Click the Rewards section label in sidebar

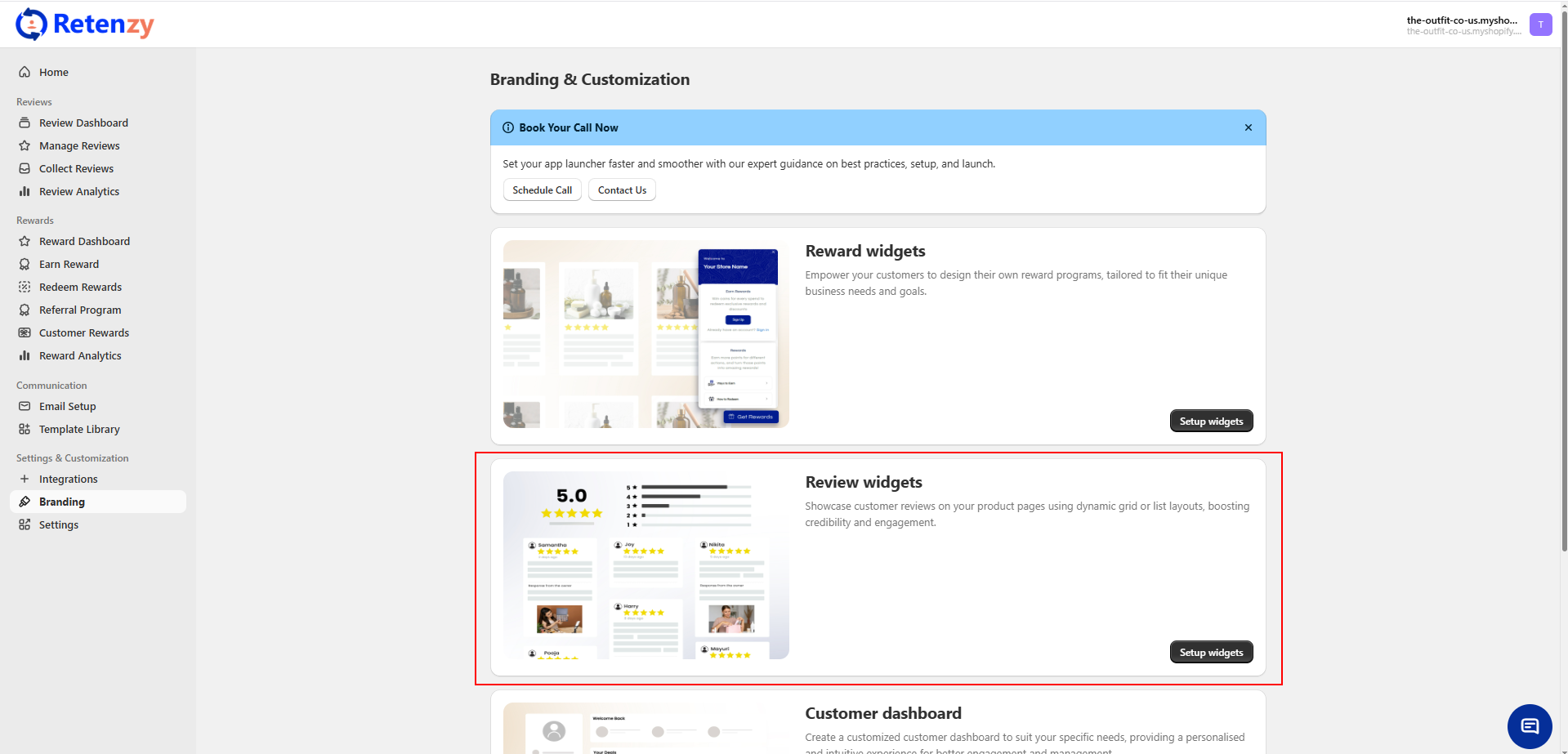click(x=35, y=221)
